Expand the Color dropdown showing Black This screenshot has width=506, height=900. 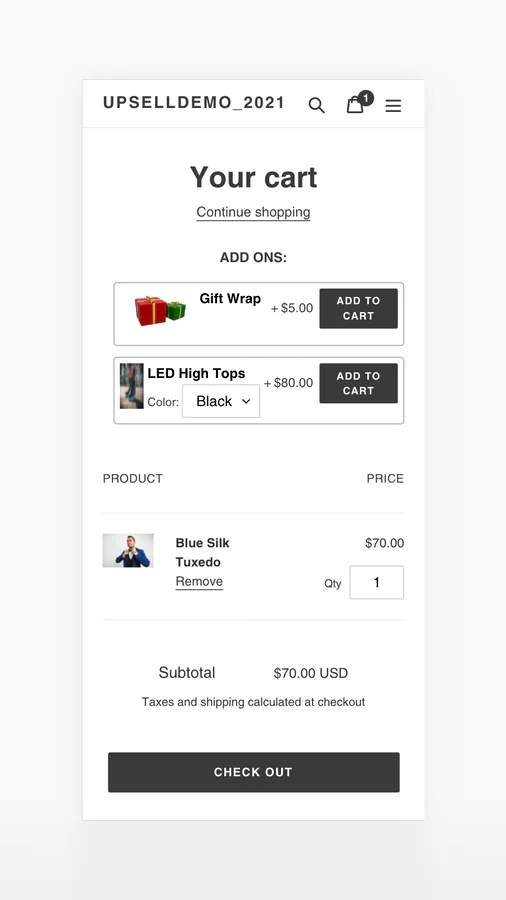point(221,401)
